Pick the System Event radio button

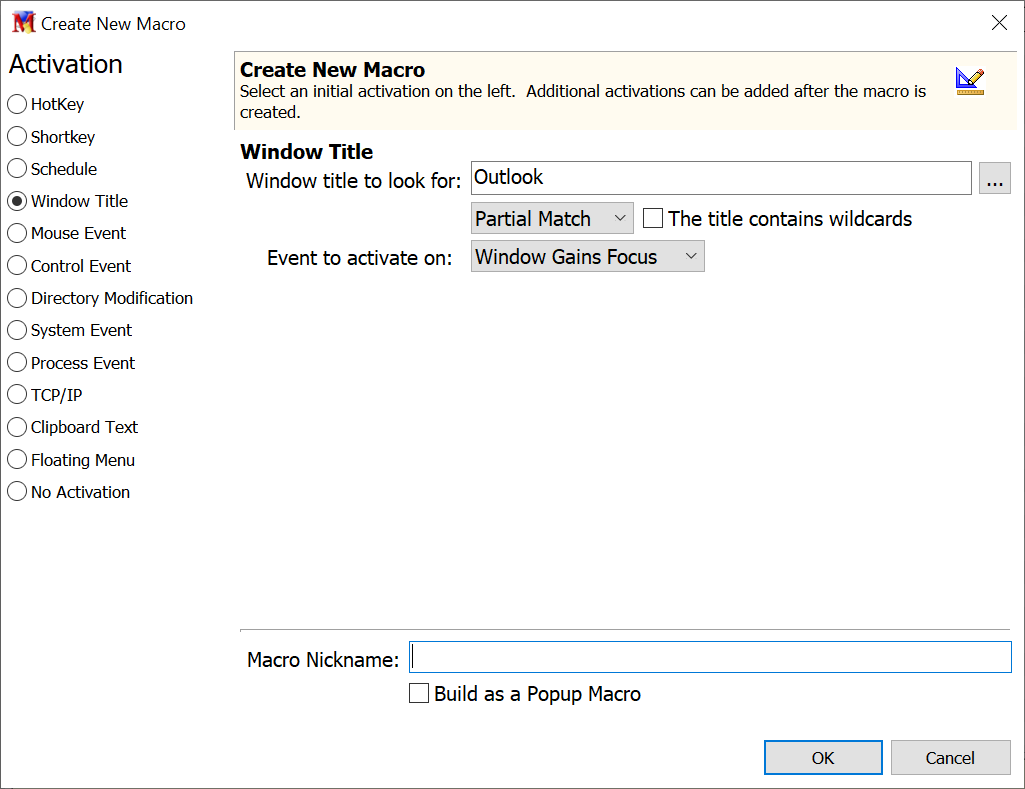coord(17,330)
